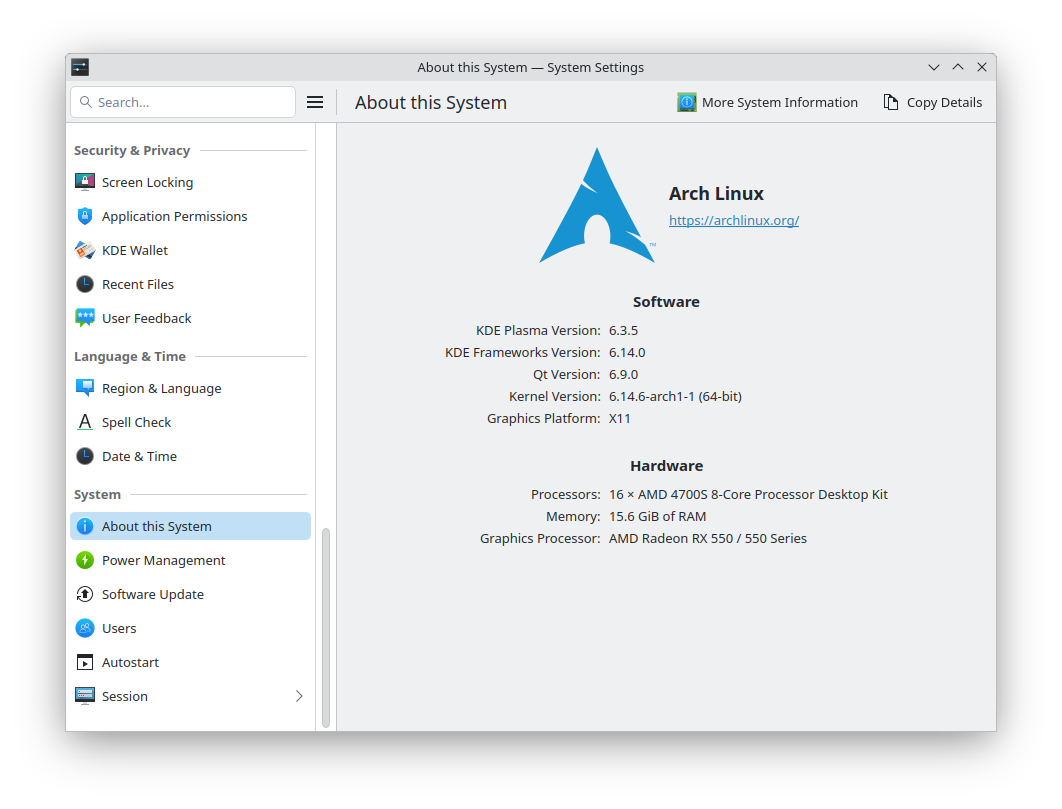Click the User Feedback speech bubble icon
This screenshot has width=1062, height=809.
(x=85, y=318)
